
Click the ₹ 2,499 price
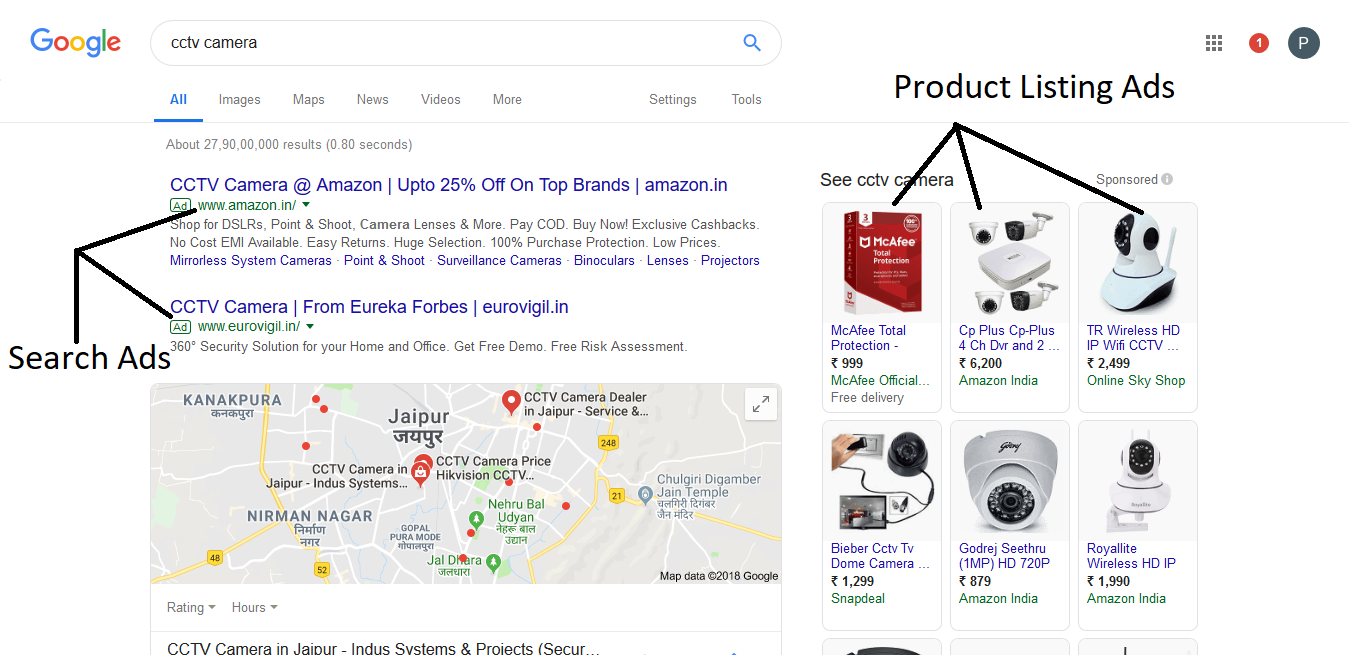click(1108, 363)
